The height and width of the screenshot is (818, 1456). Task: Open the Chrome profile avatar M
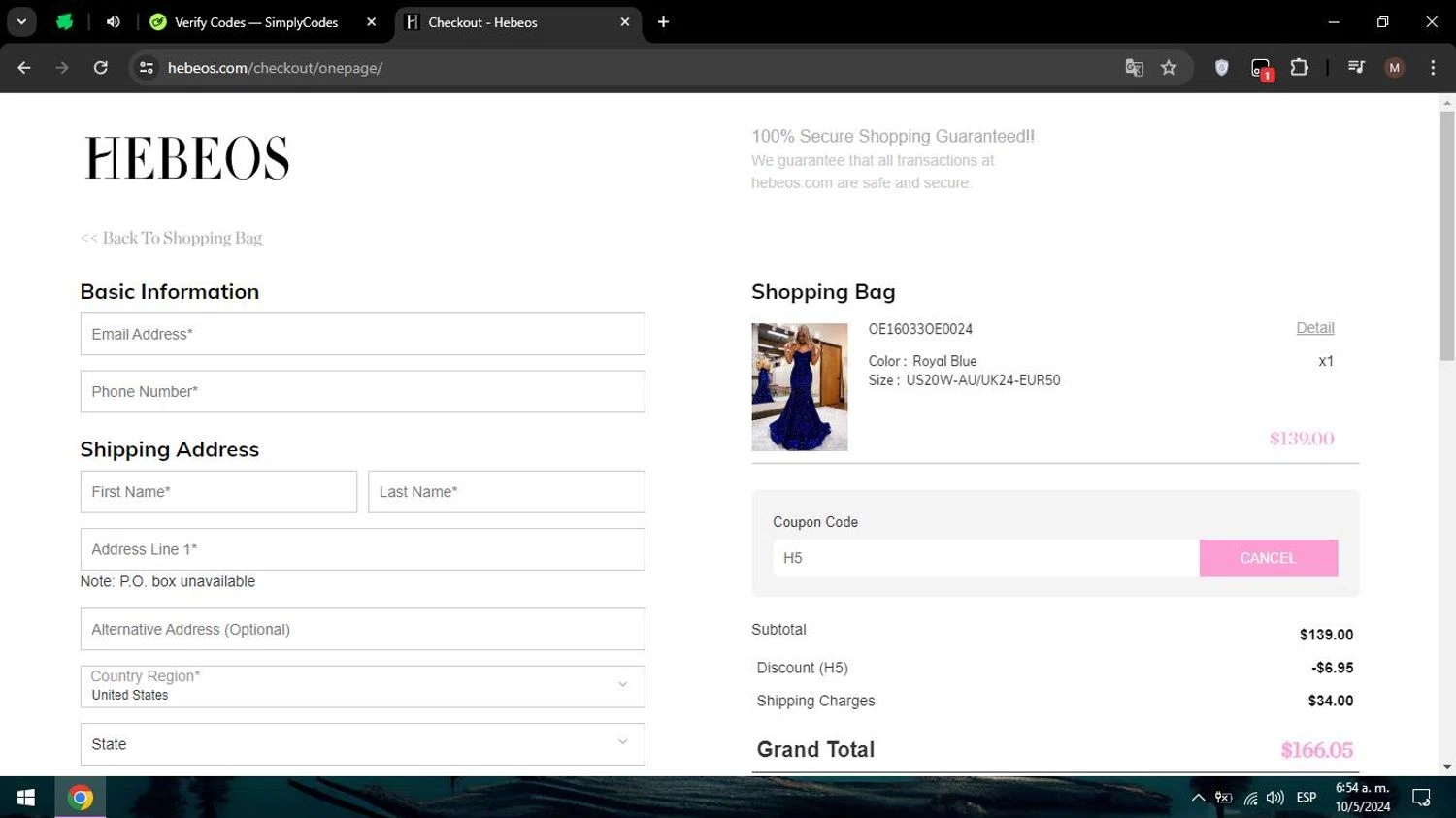click(1395, 68)
